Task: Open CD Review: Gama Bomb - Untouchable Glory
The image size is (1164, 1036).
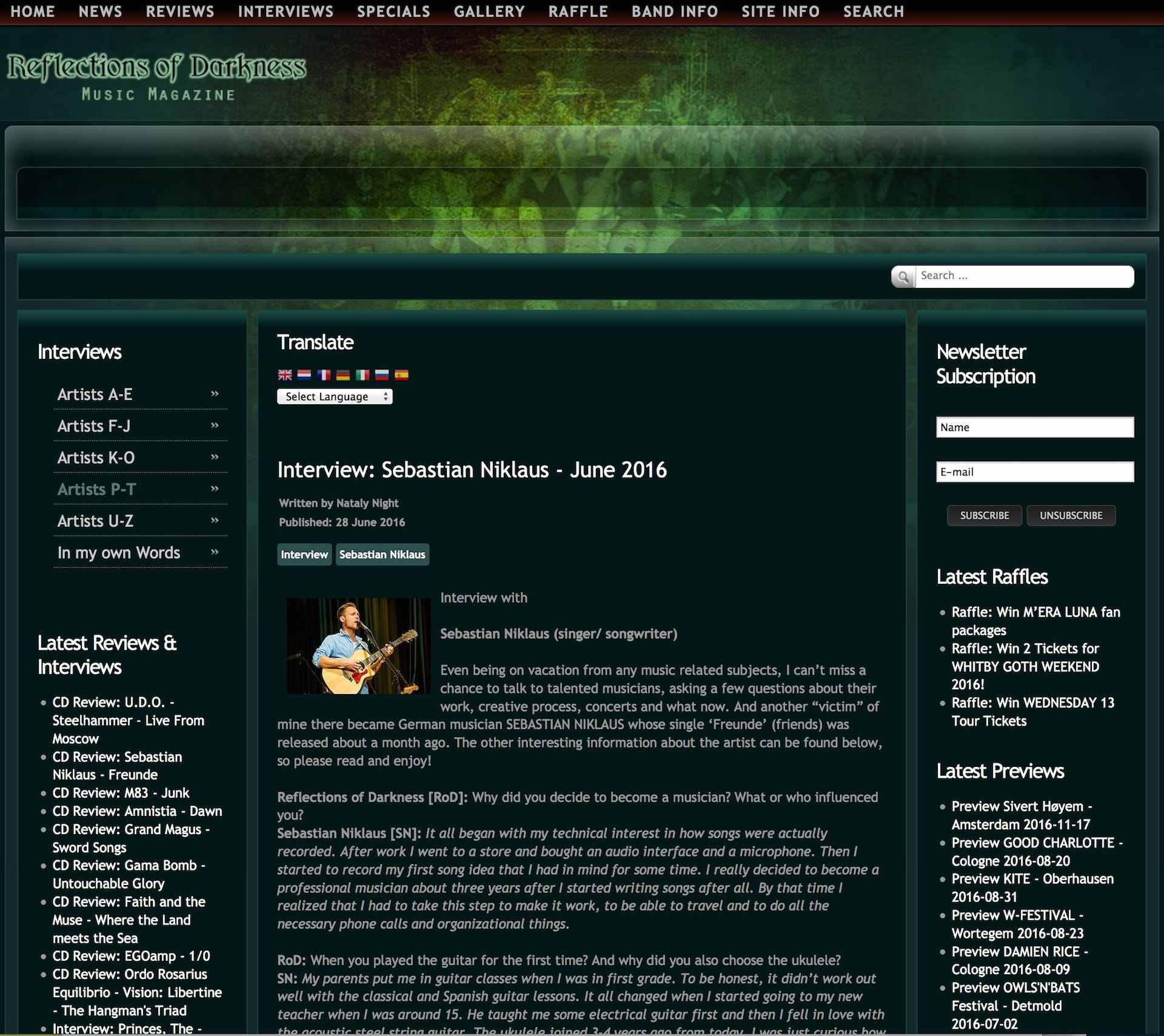Action: pos(129,874)
